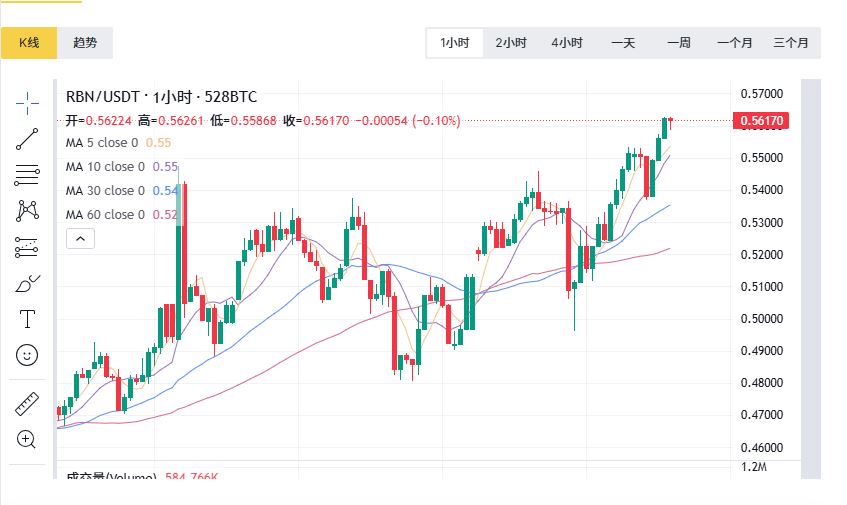The width and height of the screenshot is (847, 505).
Task: Switch to the K线 tab
Action: [x=28, y=43]
